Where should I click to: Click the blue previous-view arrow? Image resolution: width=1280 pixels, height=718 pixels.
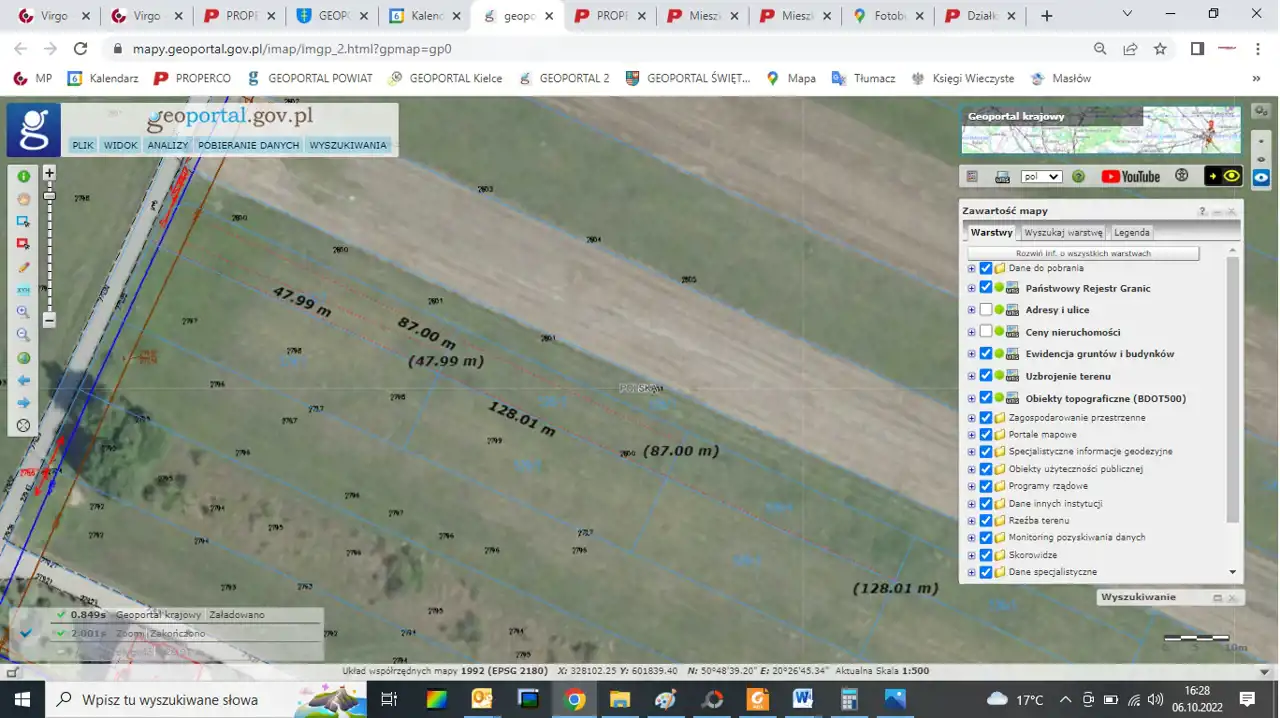(x=23, y=381)
